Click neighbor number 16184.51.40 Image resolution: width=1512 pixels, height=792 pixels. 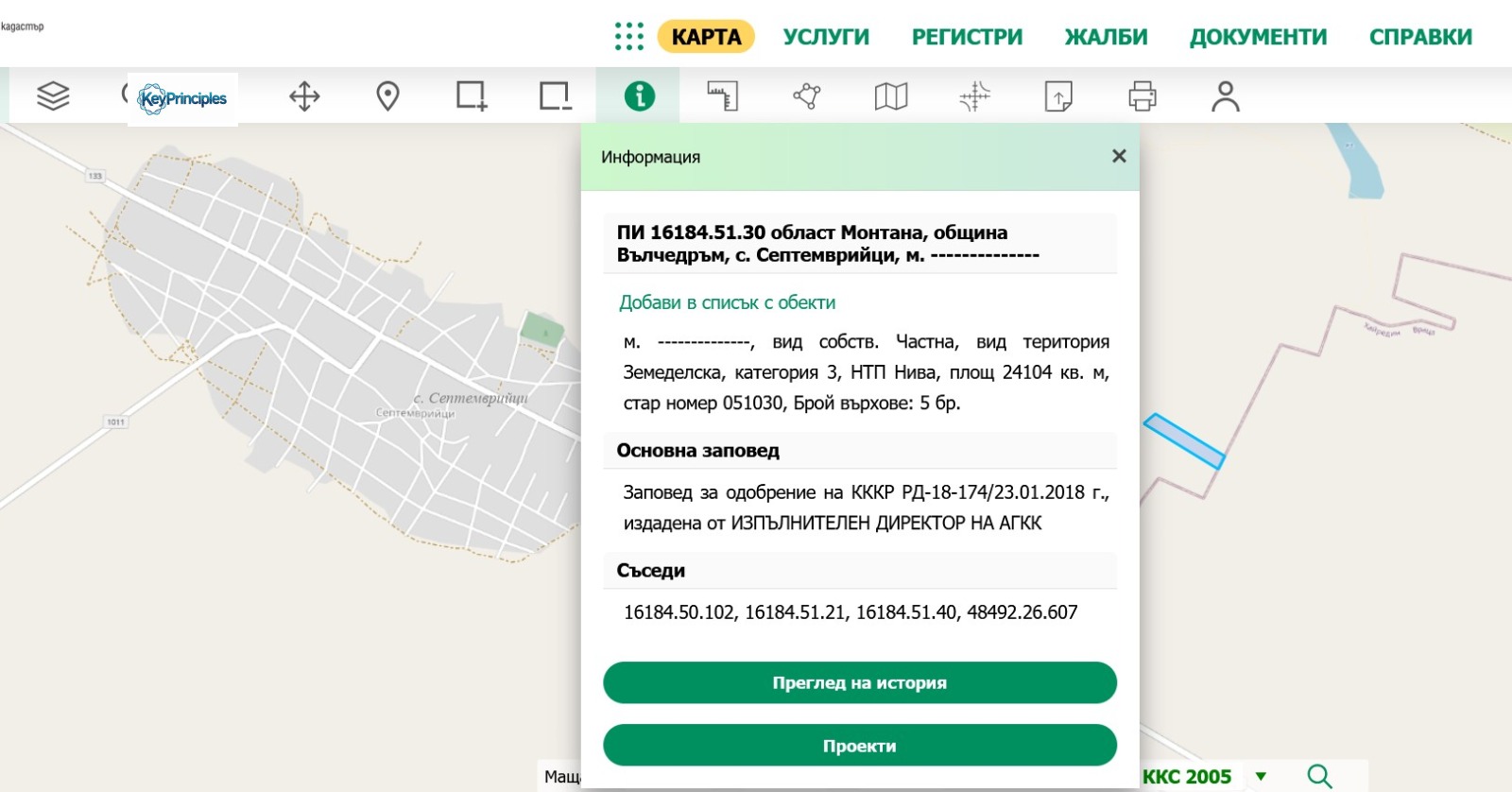[x=906, y=612]
